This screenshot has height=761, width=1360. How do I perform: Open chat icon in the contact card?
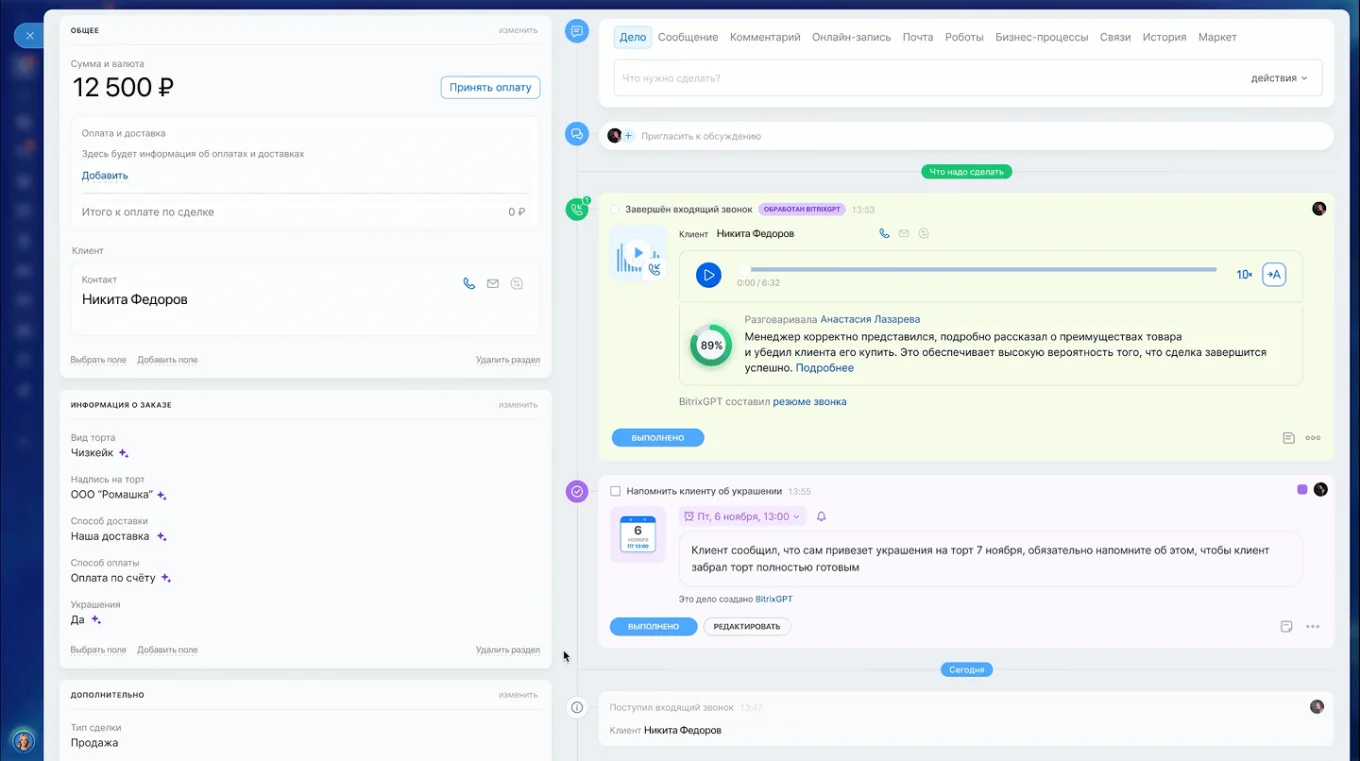(516, 284)
